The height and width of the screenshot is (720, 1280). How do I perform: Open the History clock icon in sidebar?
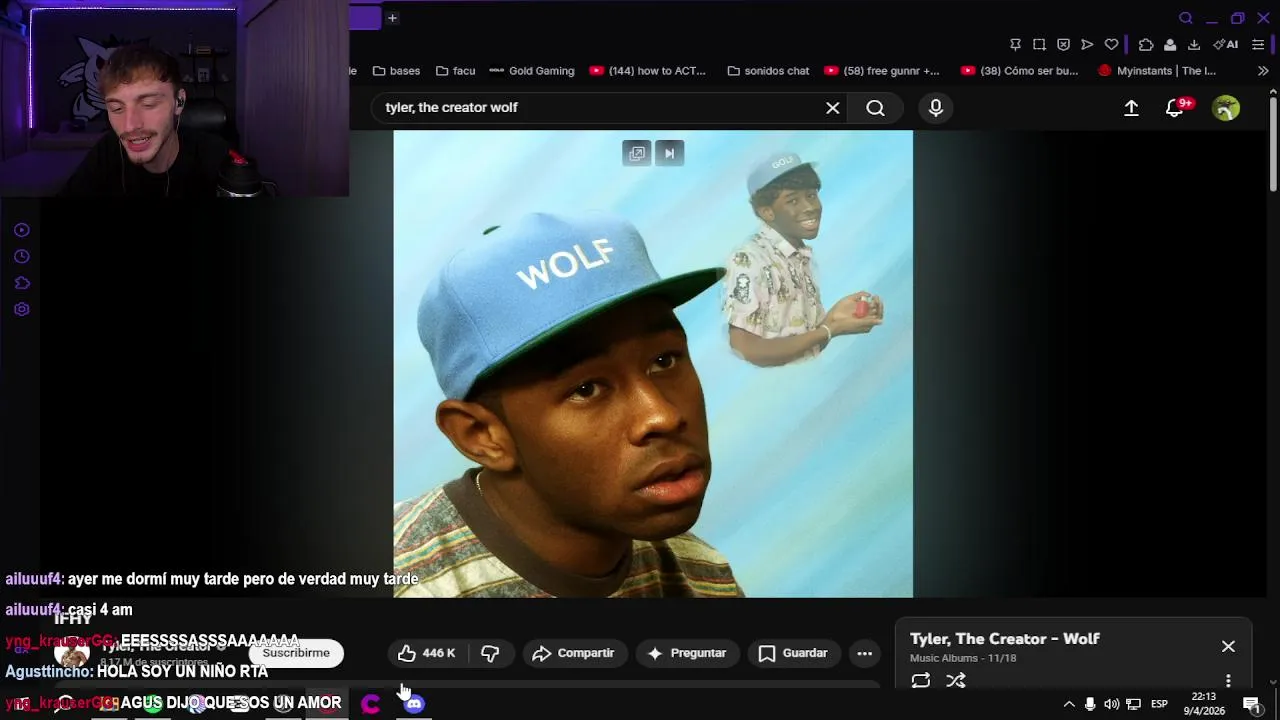(x=22, y=257)
